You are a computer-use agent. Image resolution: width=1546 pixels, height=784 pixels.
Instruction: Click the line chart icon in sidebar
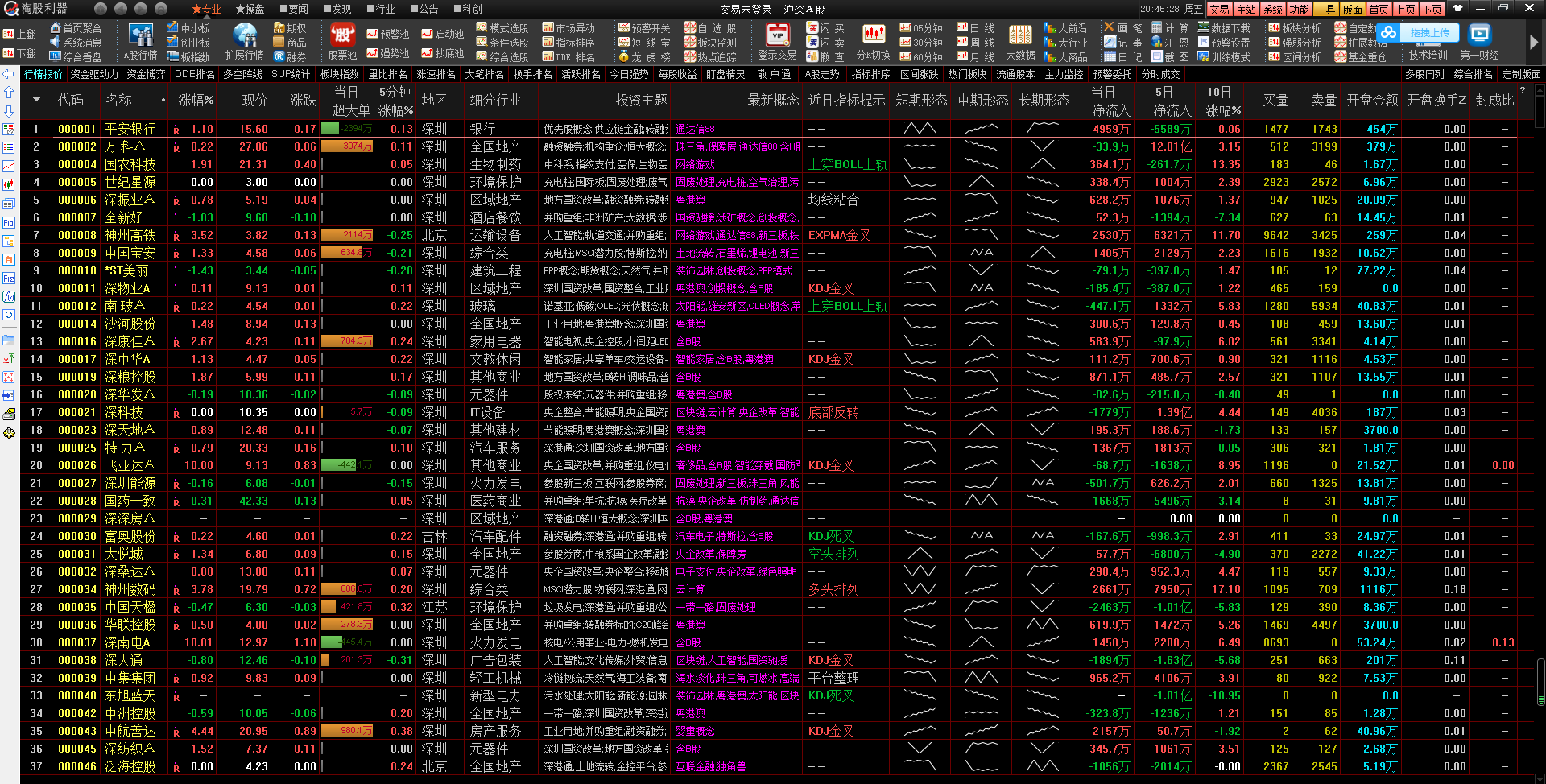pyautogui.click(x=9, y=166)
